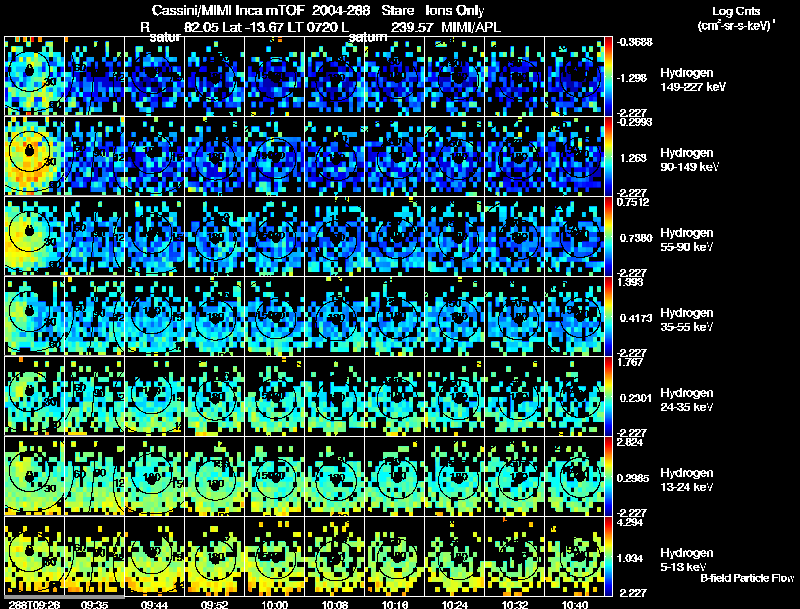Click the 10:00 time label
The width and height of the screenshot is (800, 609).
click(274, 604)
